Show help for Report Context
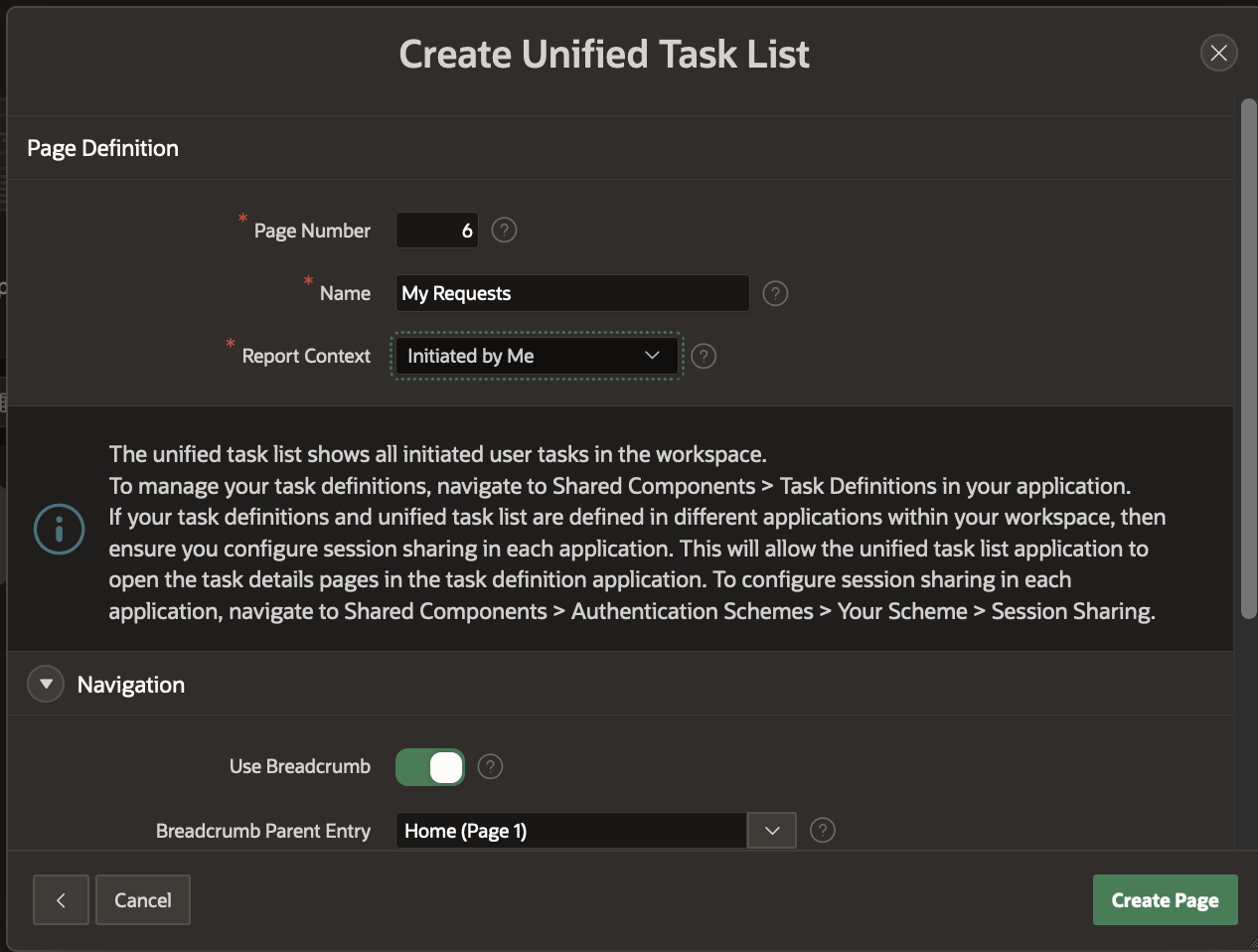The height and width of the screenshot is (952, 1258). point(704,356)
